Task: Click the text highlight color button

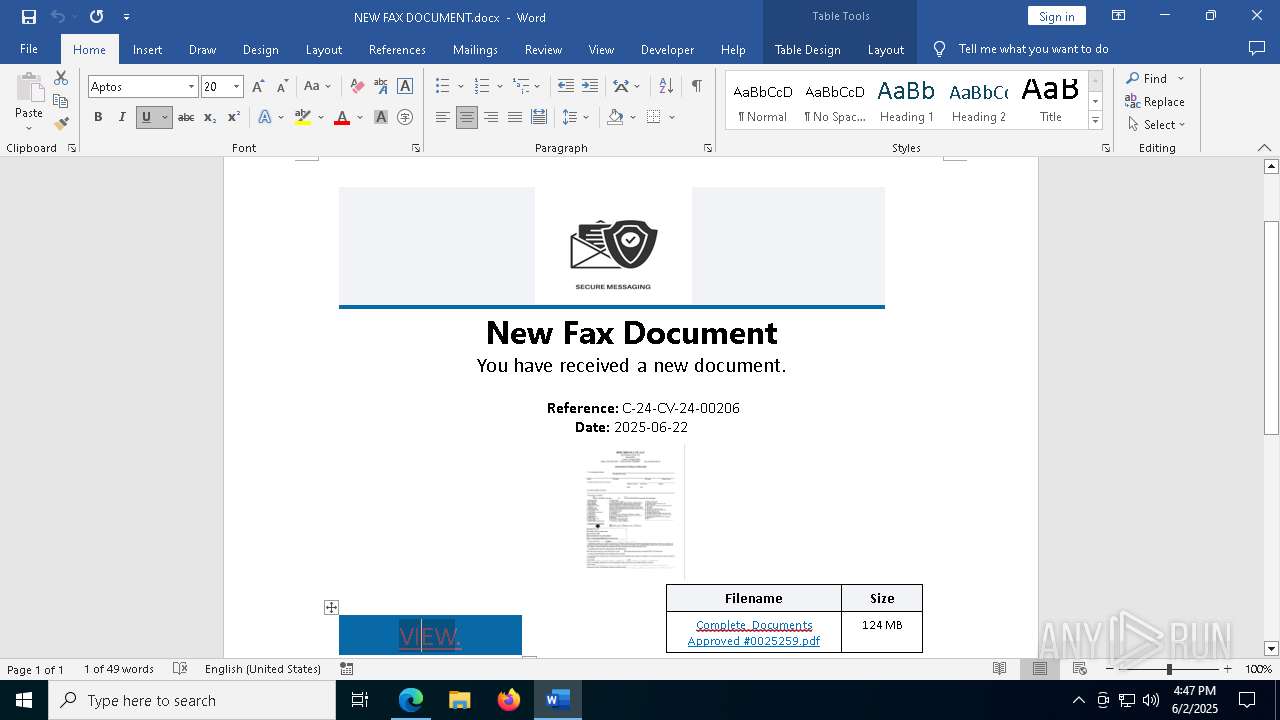Action: (x=303, y=117)
